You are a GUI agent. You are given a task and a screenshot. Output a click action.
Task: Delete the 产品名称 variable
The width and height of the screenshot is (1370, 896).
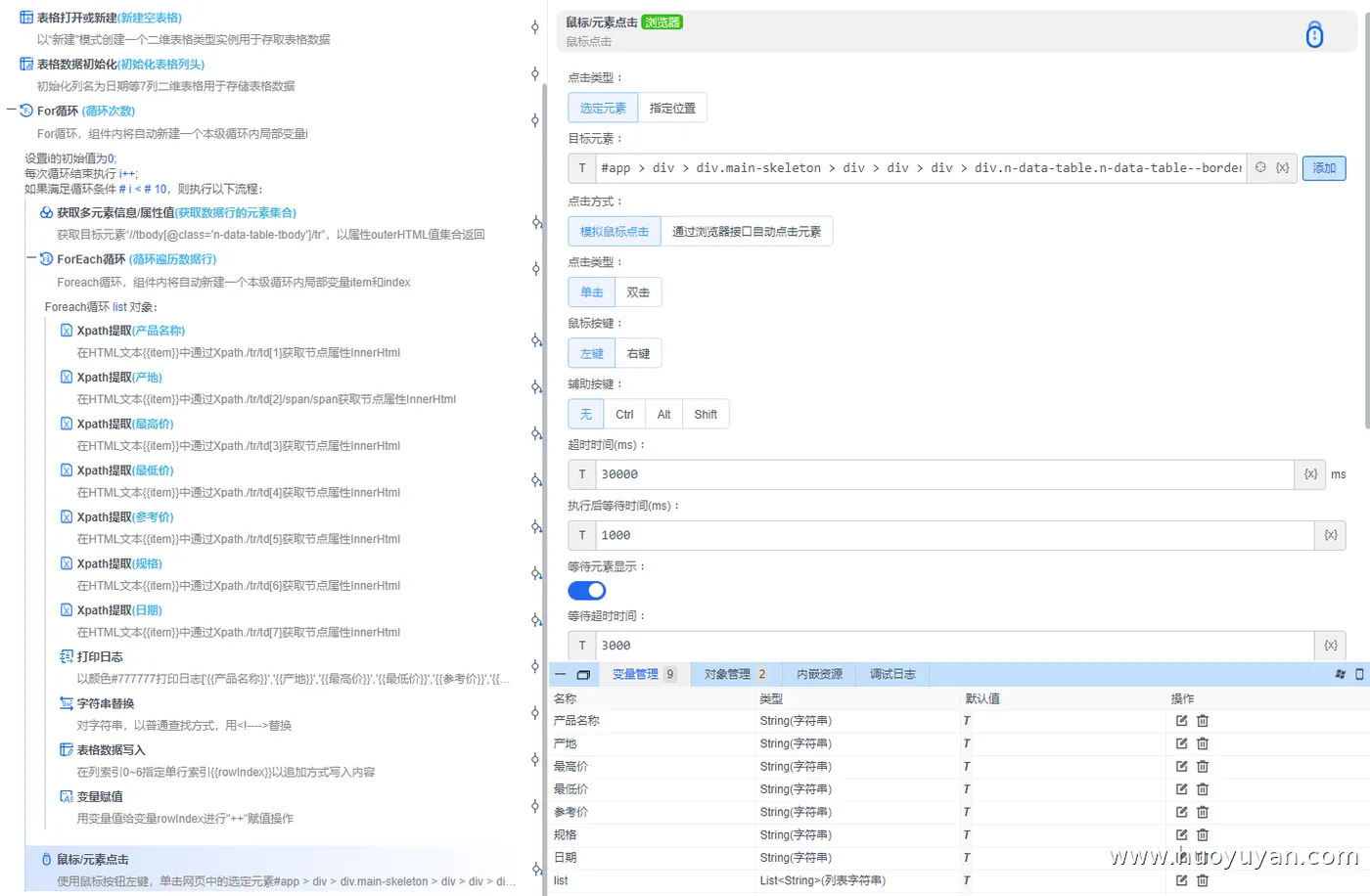pyautogui.click(x=1203, y=721)
